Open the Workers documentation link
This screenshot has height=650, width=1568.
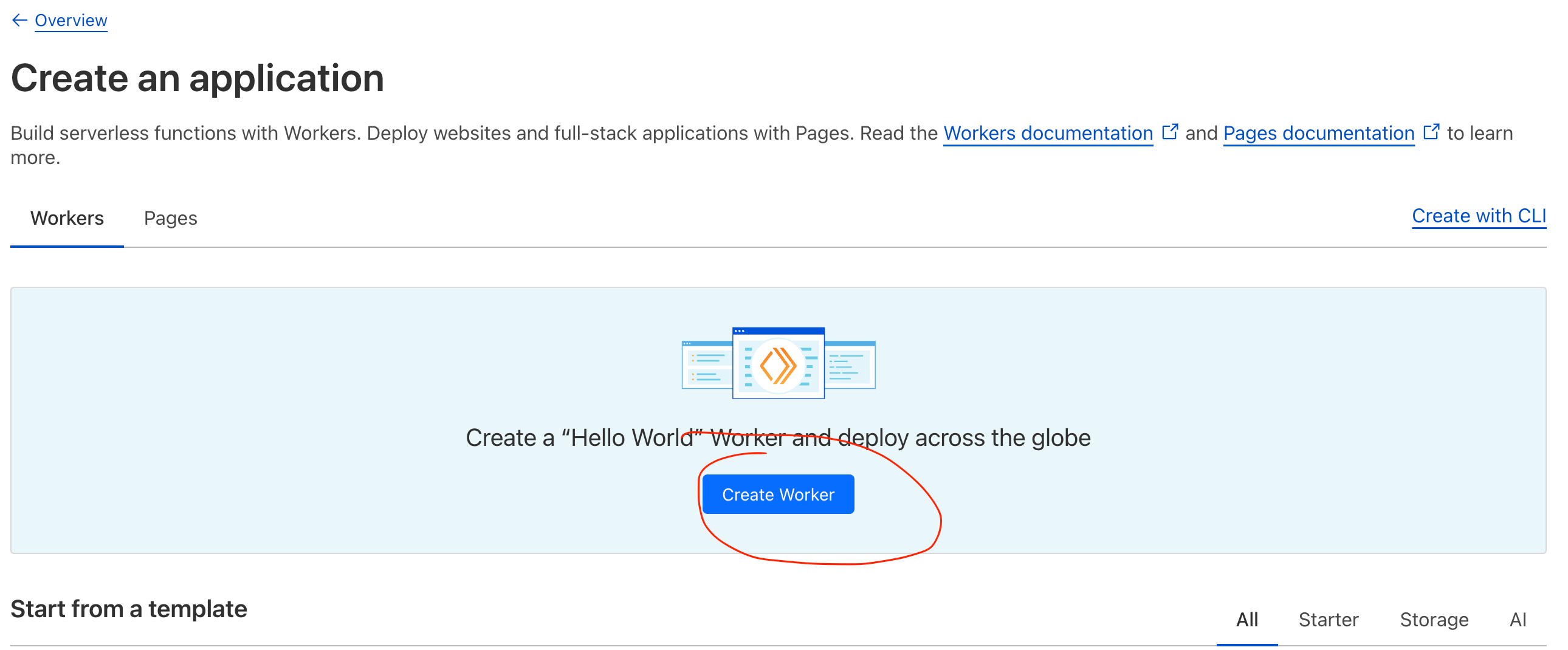(1048, 132)
